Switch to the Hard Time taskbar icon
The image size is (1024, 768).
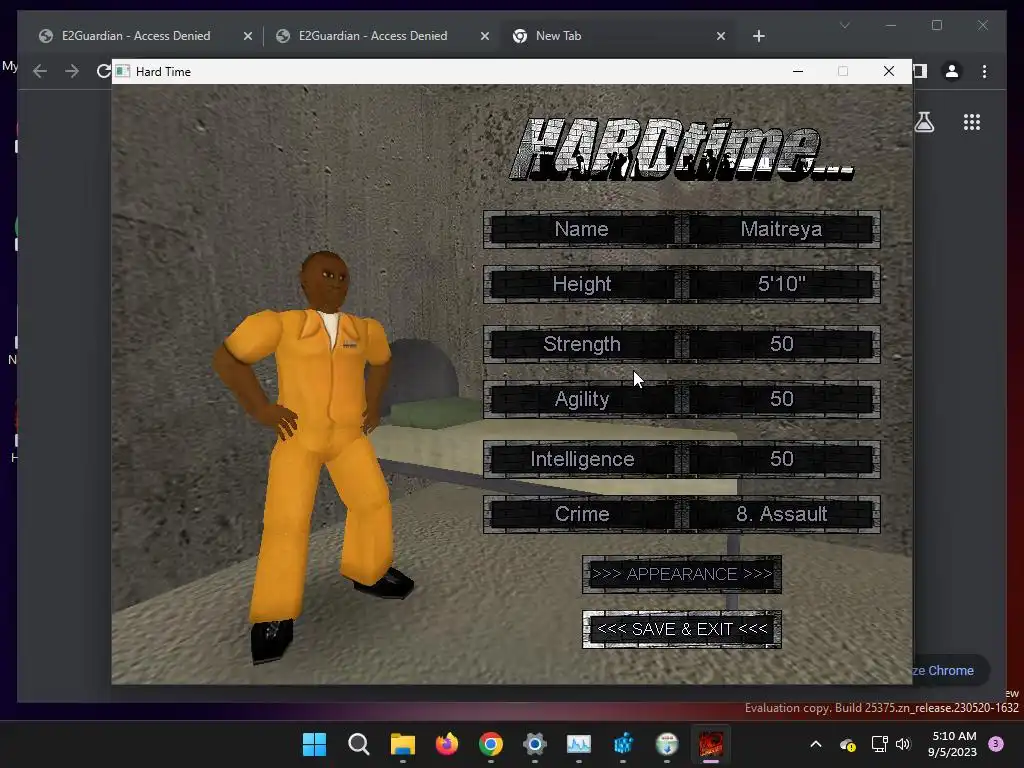coord(711,744)
